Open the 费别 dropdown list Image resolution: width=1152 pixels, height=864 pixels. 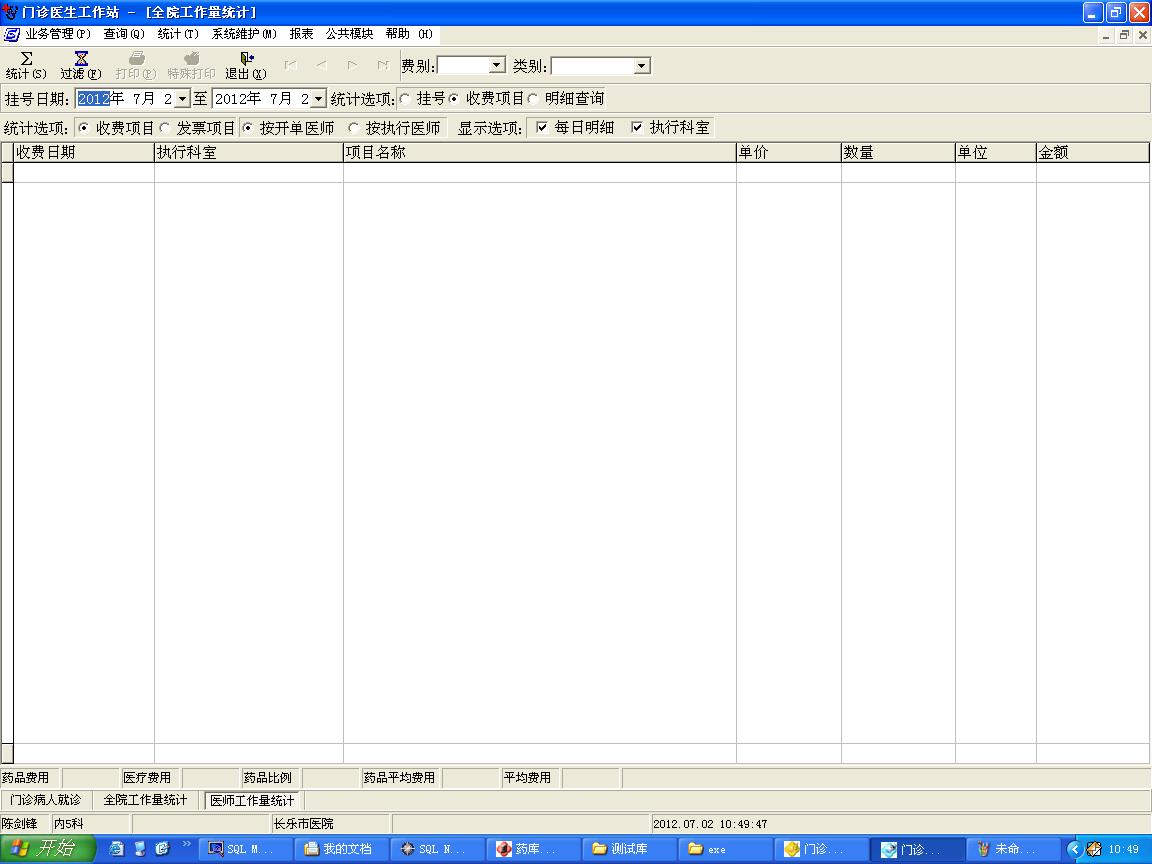tap(497, 65)
